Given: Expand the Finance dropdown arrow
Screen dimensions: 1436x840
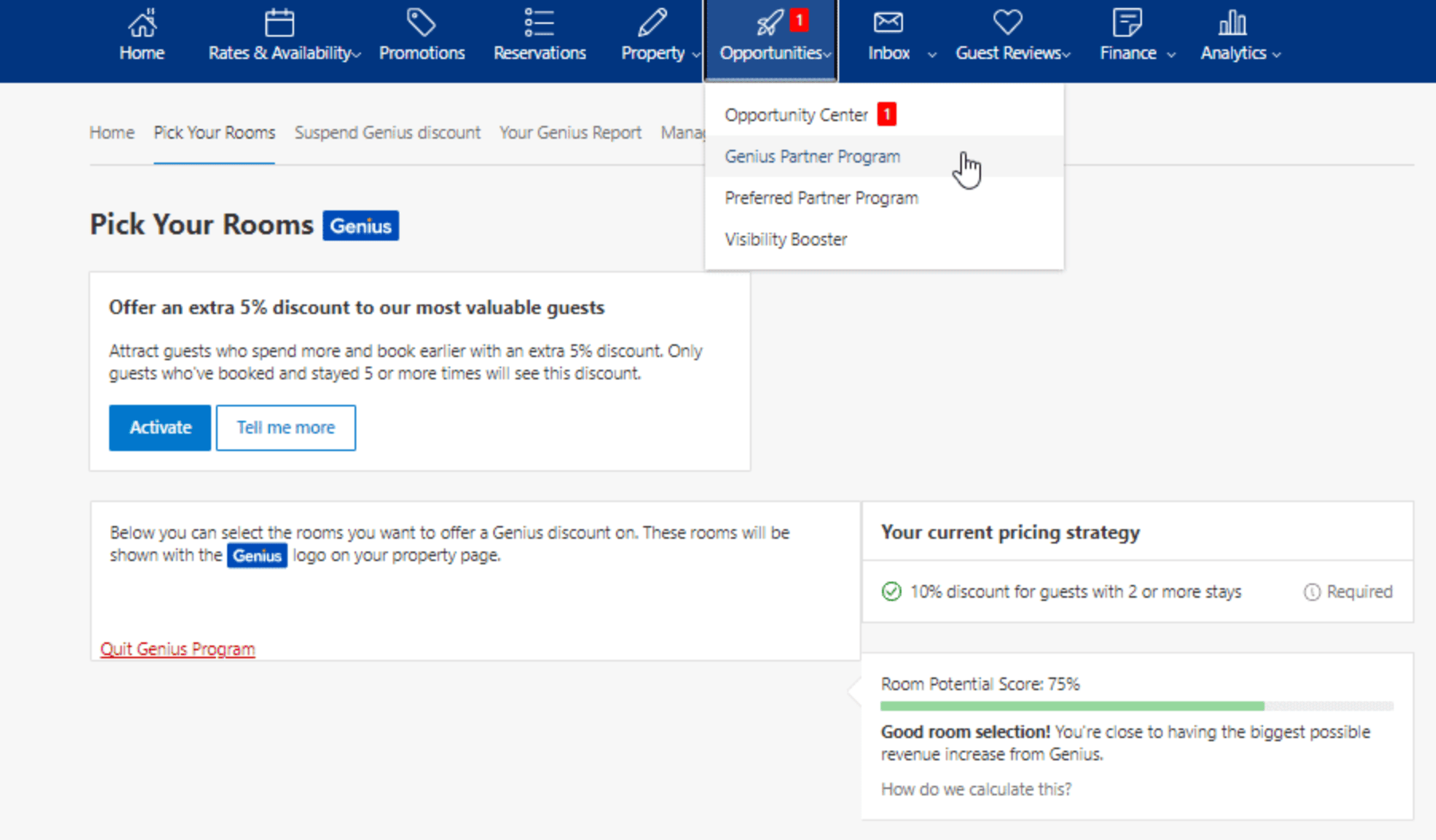Looking at the screenshot, I should point(1171,55).
